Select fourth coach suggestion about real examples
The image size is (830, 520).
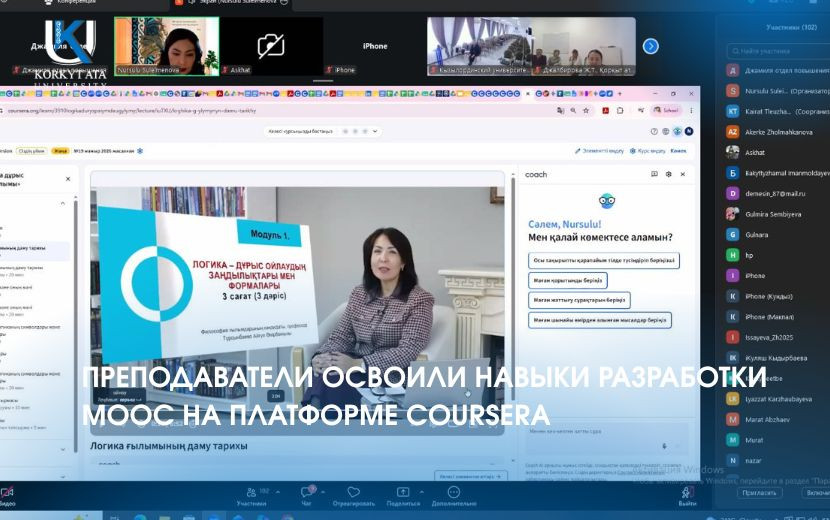[600, 320]
